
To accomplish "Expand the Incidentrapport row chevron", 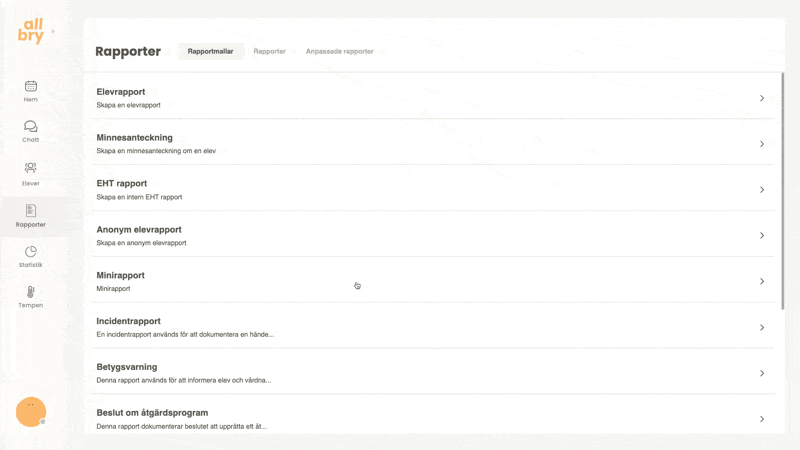I will click(762, 328).
